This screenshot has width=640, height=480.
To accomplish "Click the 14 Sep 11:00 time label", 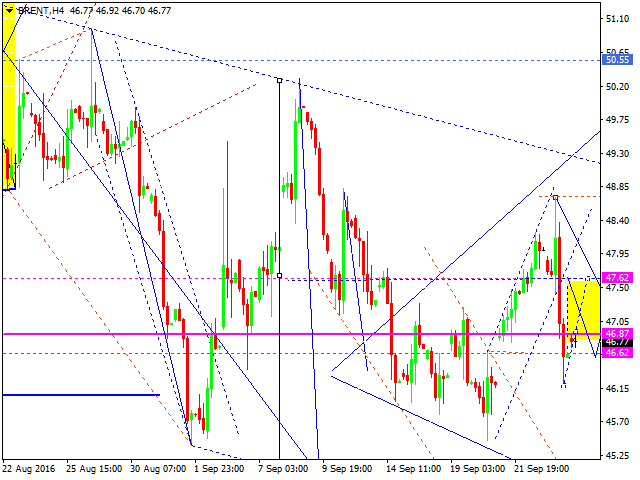I will (413, 469).
